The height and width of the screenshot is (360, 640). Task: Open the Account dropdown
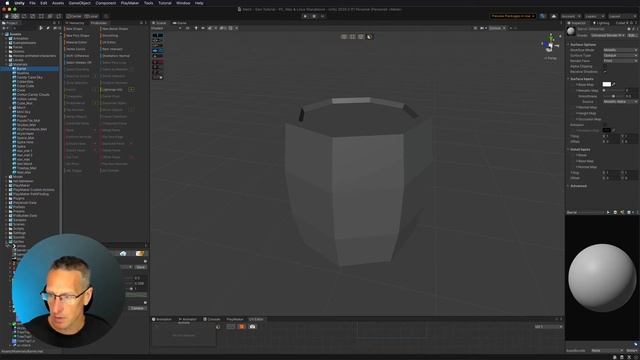(x=571, y=16)
